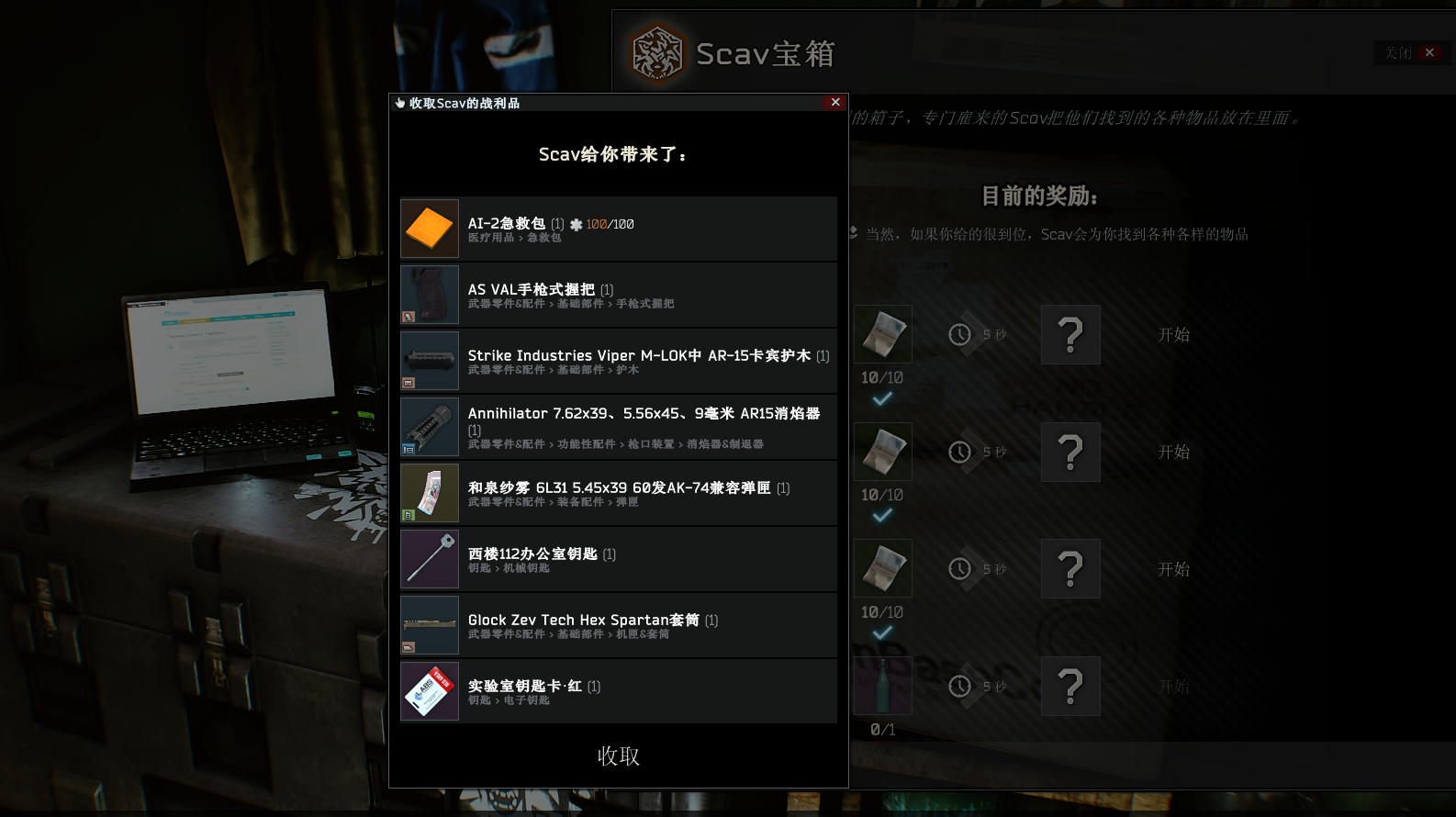1456x817 pixels.
Task: Close the 收取Scav的战利品 dialog
Action: coord(835,102)
